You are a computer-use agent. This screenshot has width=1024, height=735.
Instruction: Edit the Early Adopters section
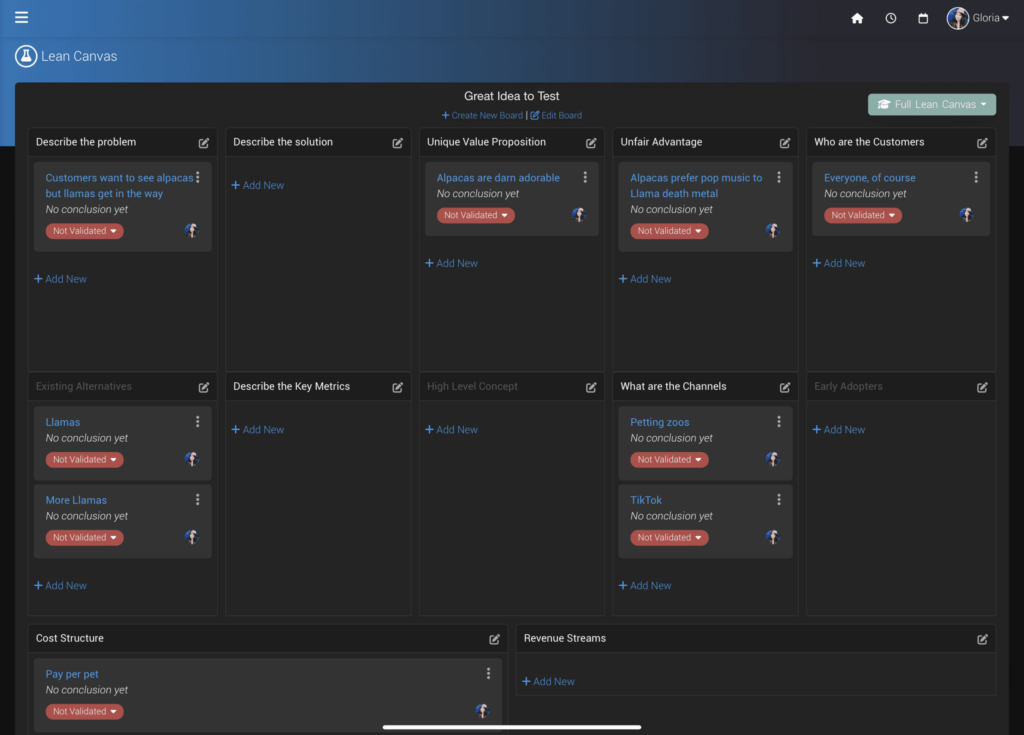pyautogui.click(x=982, y=387)
